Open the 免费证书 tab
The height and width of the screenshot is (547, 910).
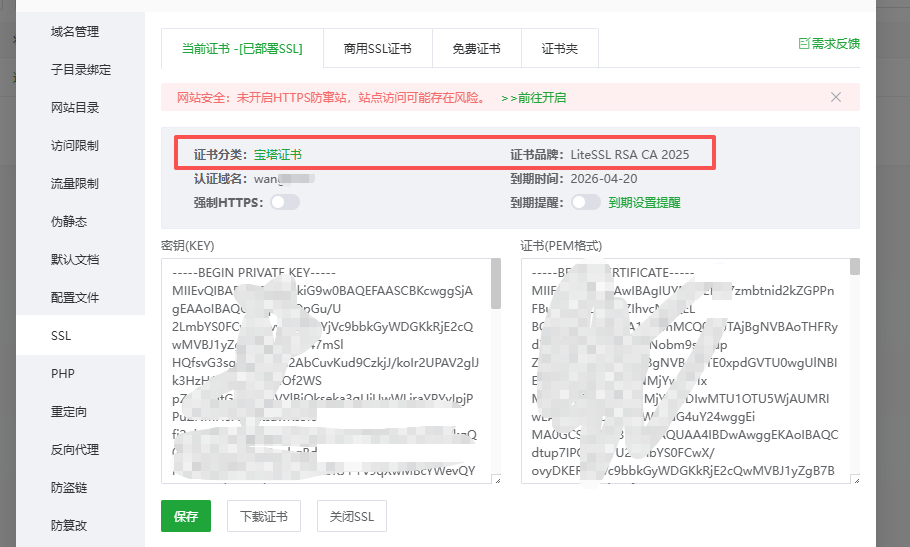pos(476,48)
